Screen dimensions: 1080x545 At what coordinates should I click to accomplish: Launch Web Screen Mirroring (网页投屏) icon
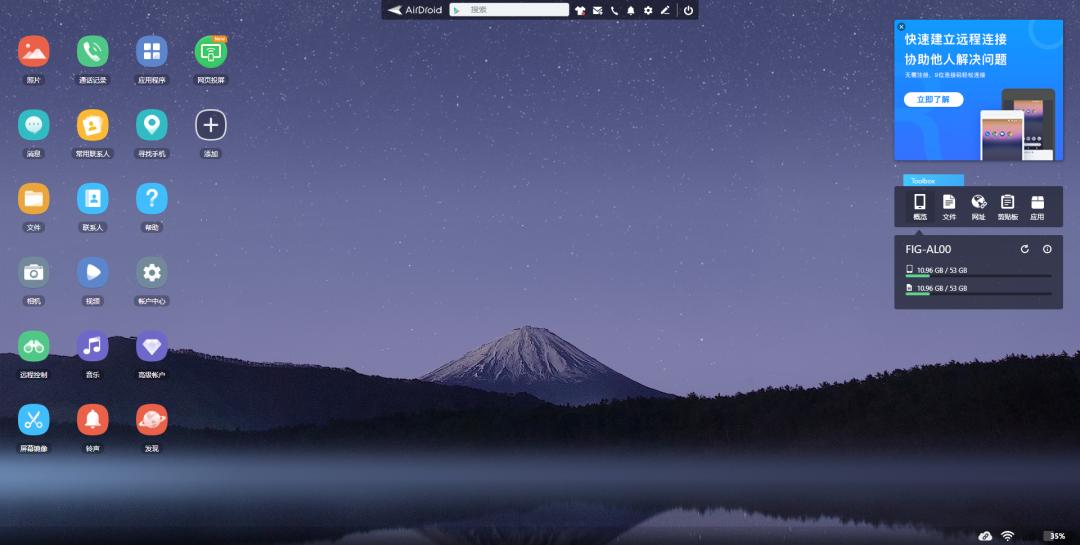(211, 52)
